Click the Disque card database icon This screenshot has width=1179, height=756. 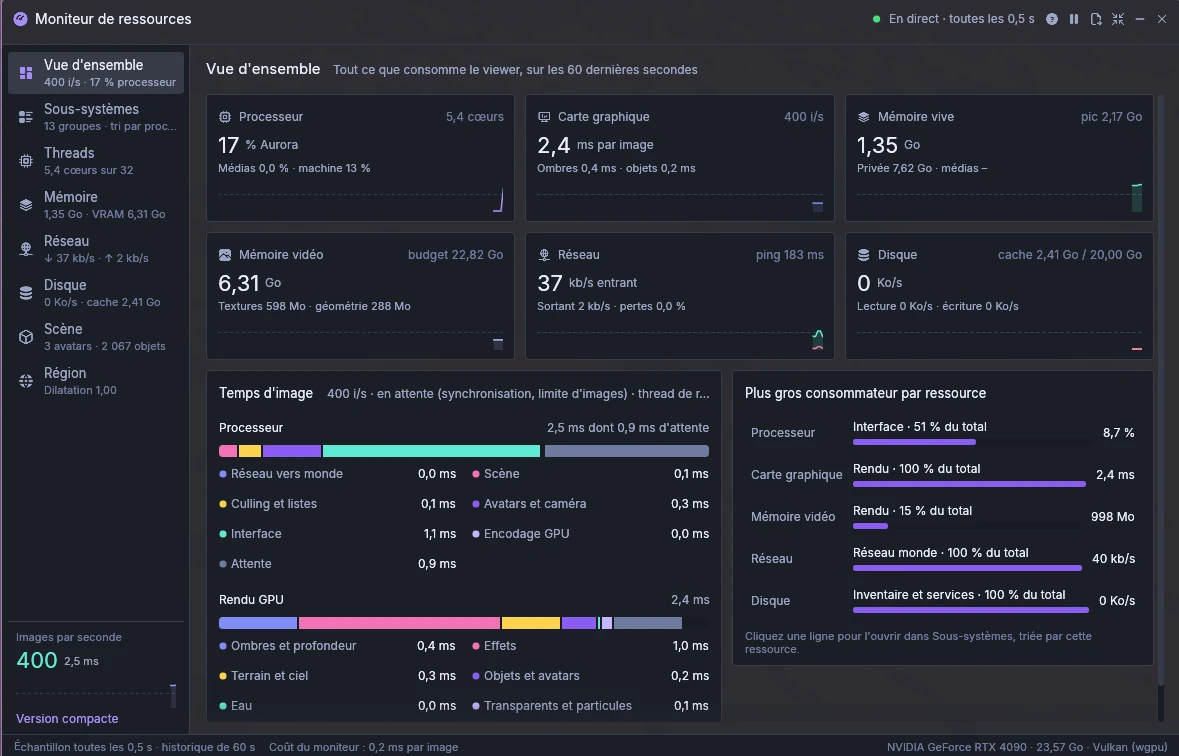[x=863, y=255]
